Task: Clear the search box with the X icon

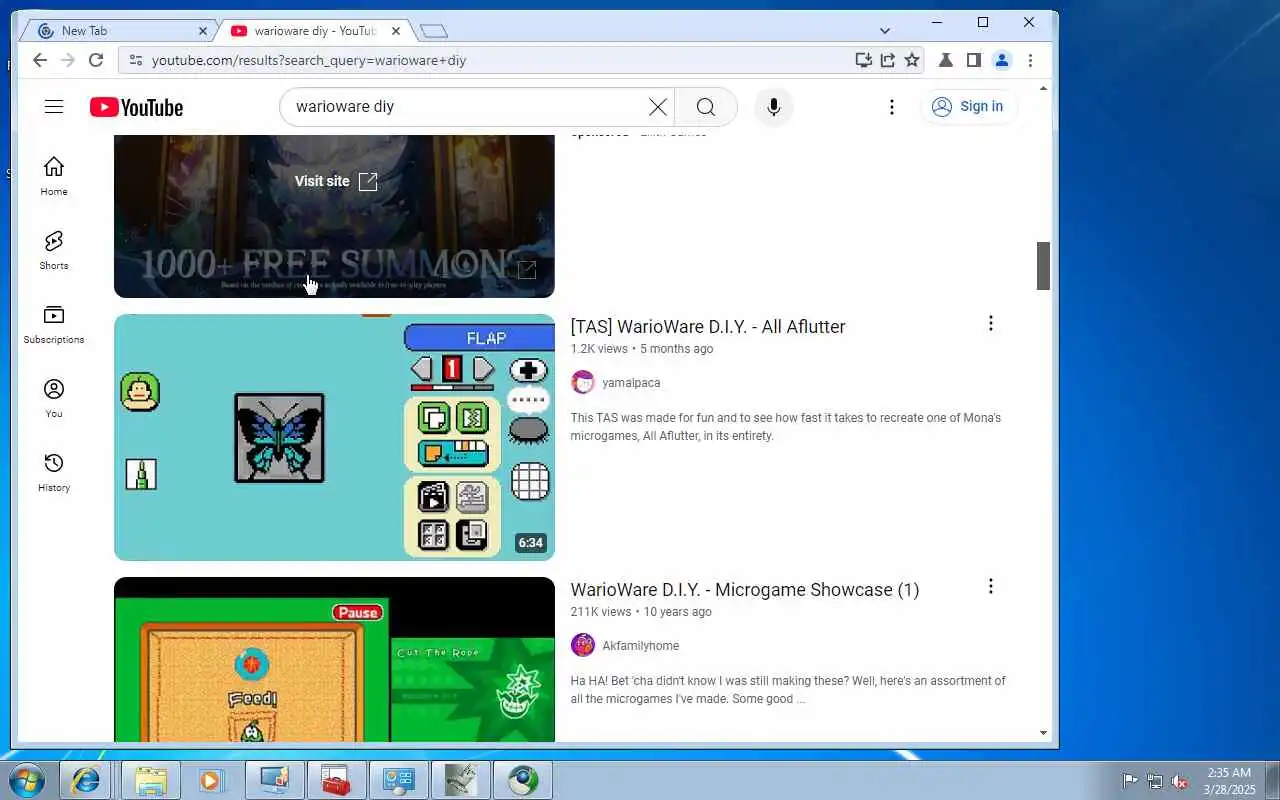Action: (657, 107)
